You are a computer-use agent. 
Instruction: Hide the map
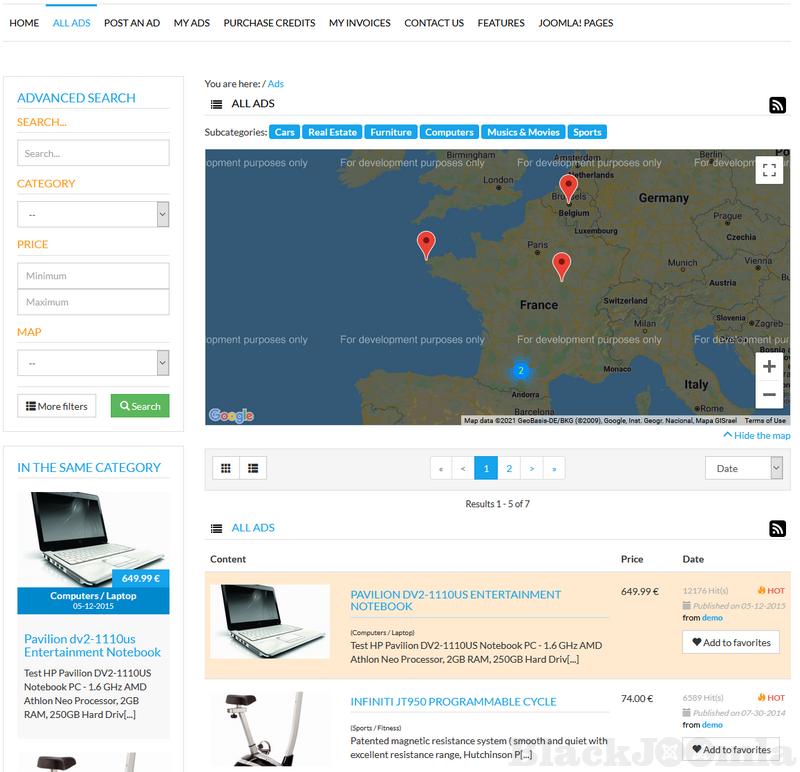coord(756,436)
